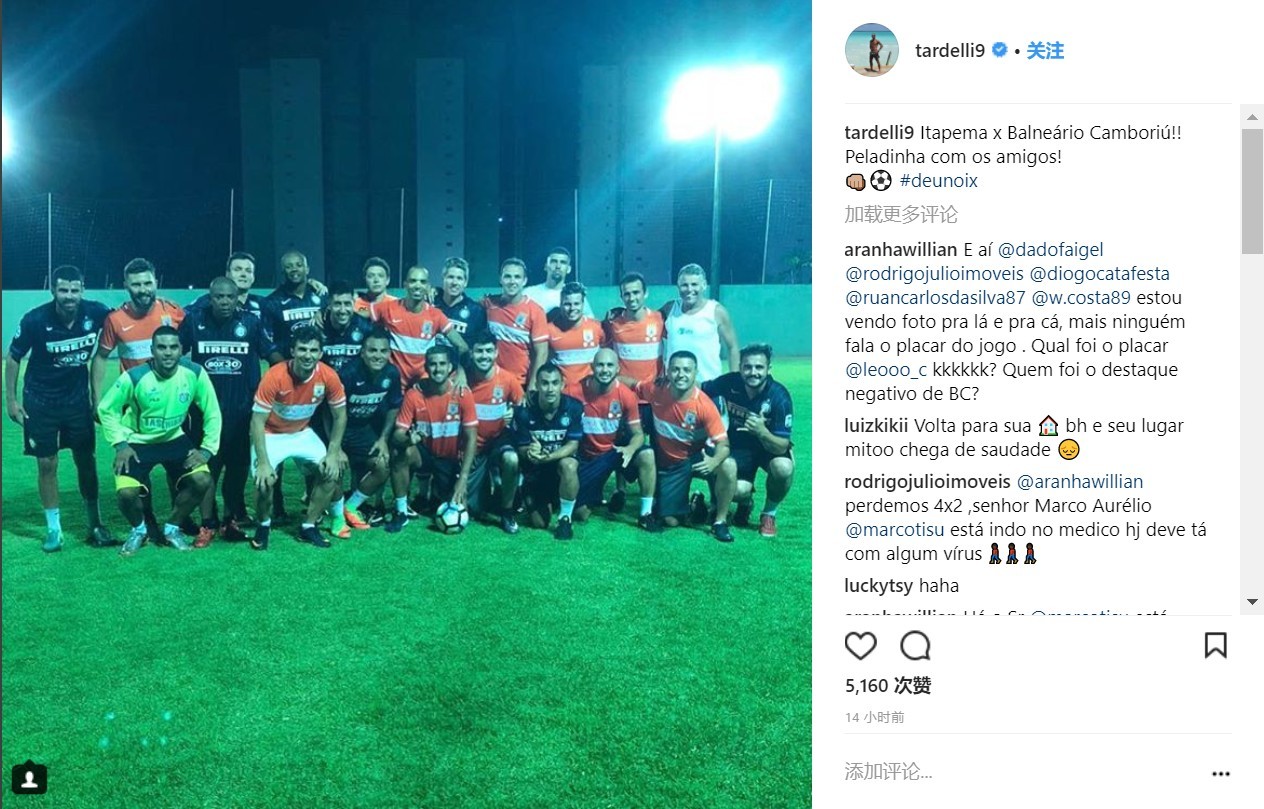The width and height of the screenshot is (1264, 809).
Task: Like the post with the heart icon
Action: pyautogui.click(x=861, y=646)
